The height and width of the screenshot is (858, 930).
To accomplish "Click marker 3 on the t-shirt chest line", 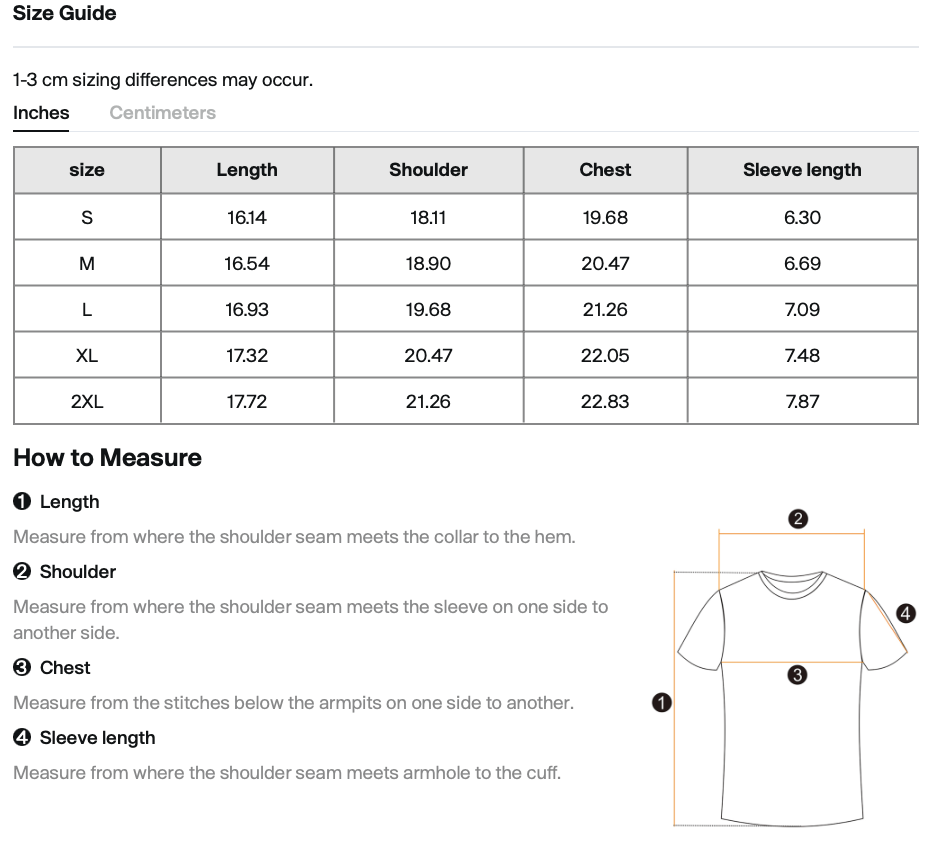I will 797,675.
